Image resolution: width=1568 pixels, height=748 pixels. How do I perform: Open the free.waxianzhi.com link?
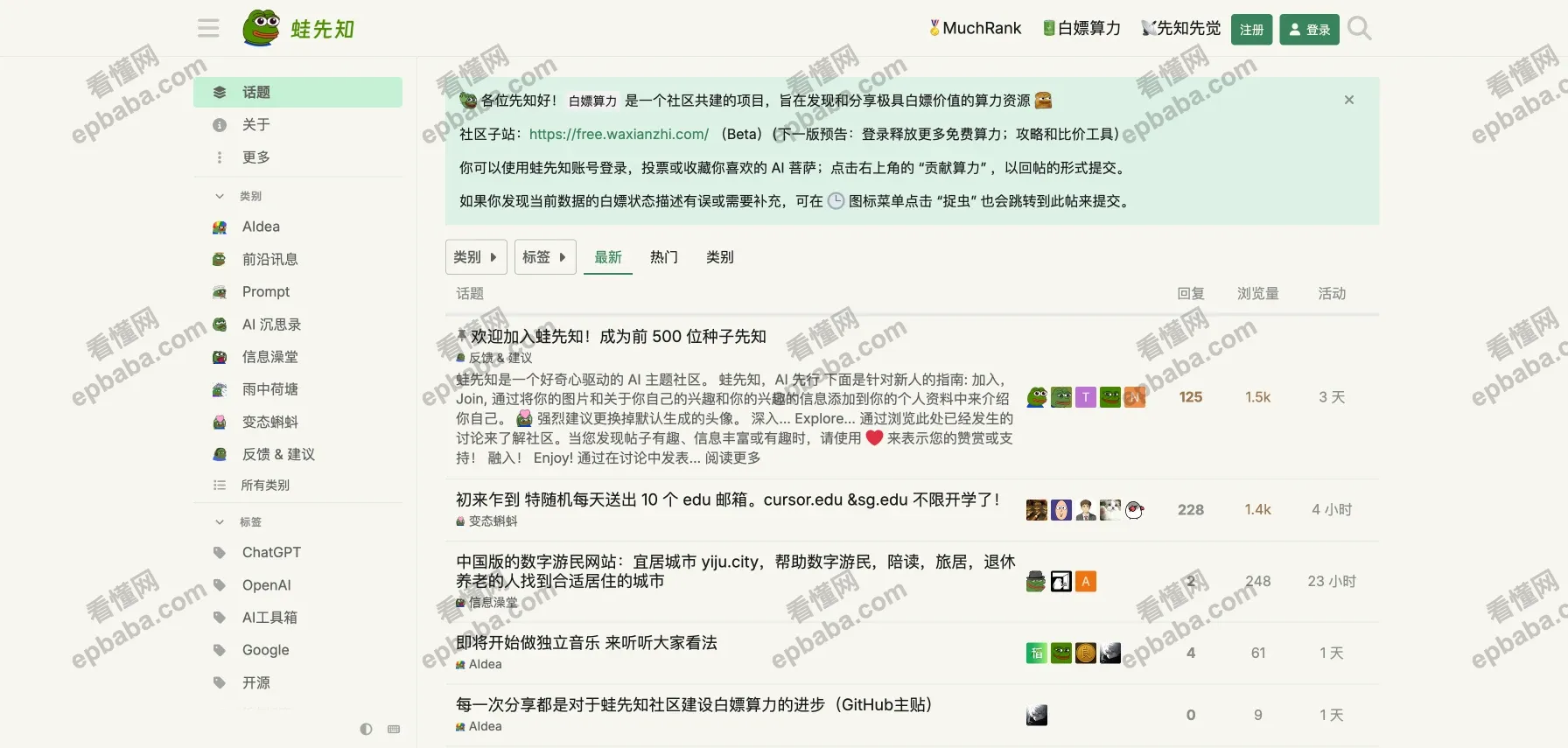[619, 134]
